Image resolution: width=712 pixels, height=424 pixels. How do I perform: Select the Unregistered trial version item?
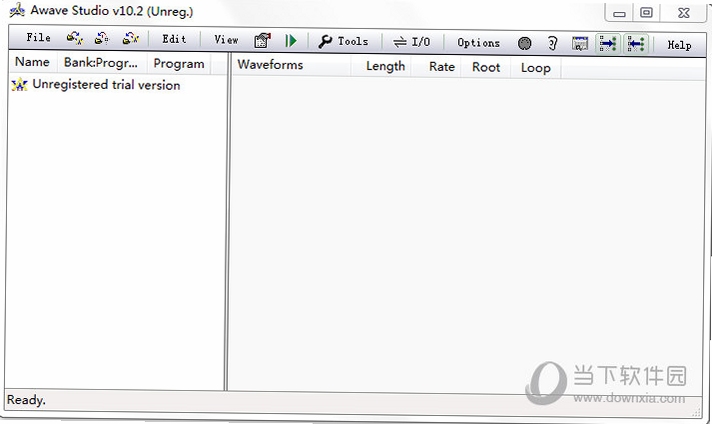click(106, 85)
